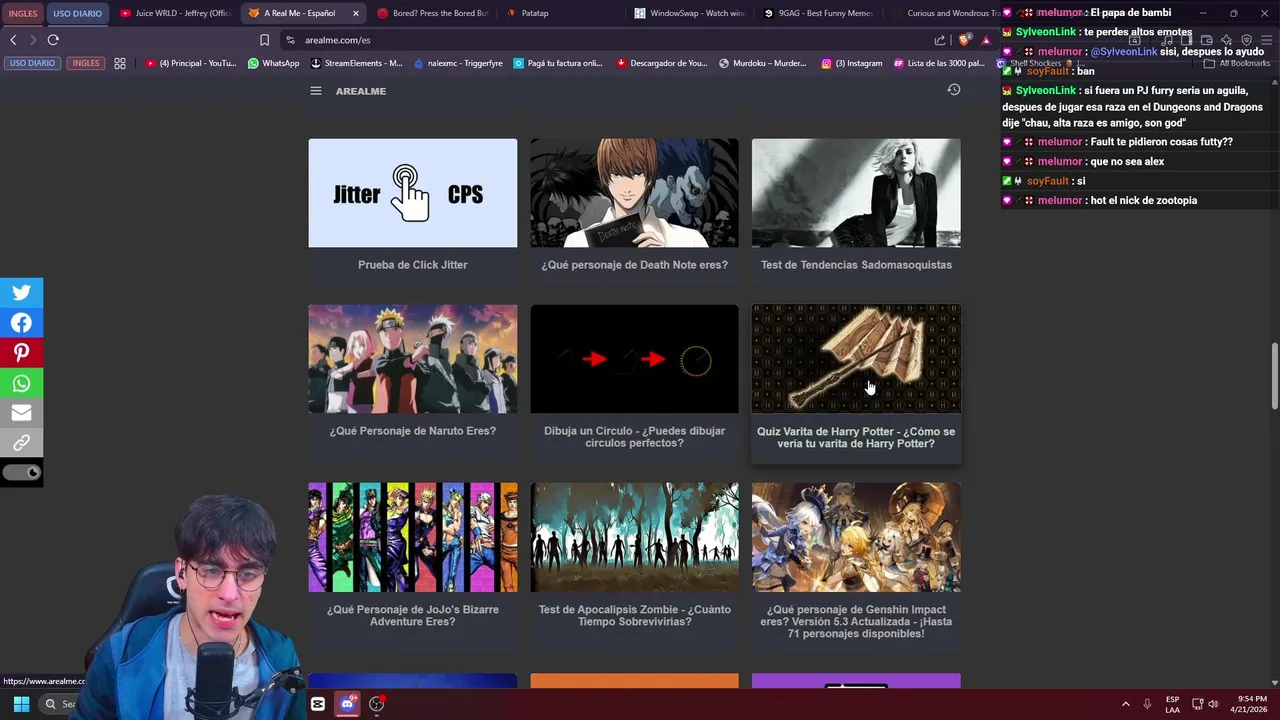Screen dimensions: 1280x720
Task: Switch to Bored? Press the Bored Button tab
Action: (x=432, y=13)
